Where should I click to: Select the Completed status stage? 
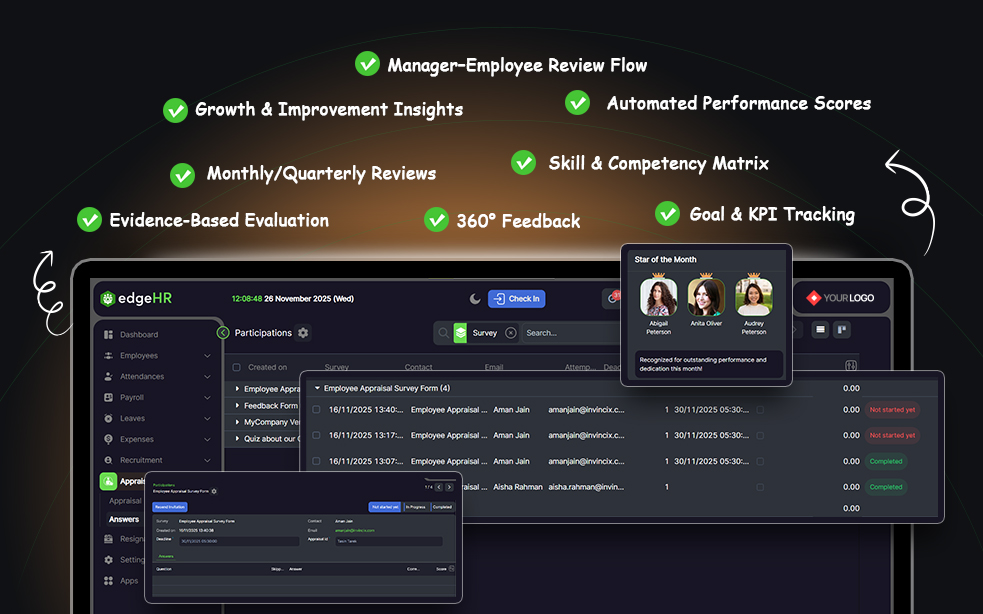pos(442,507)
